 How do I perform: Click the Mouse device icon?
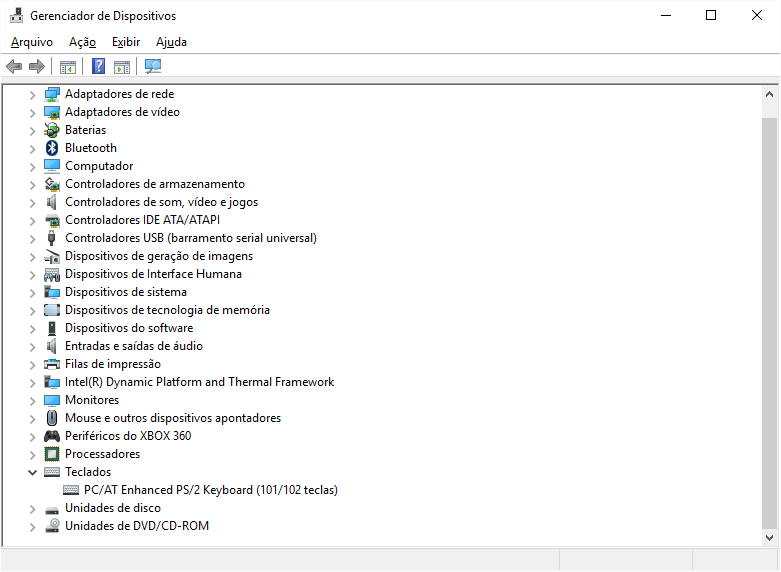(x=52, y=418)
